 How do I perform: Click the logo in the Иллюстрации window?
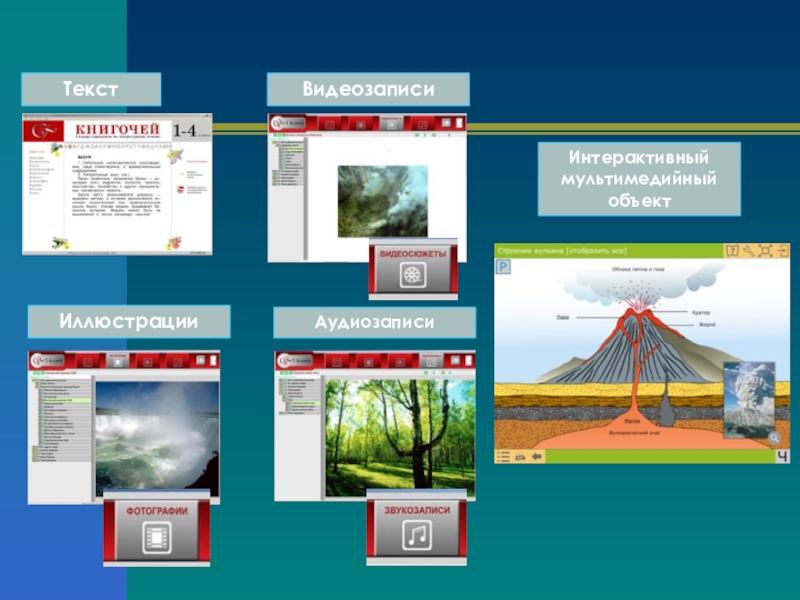[47, 360]
